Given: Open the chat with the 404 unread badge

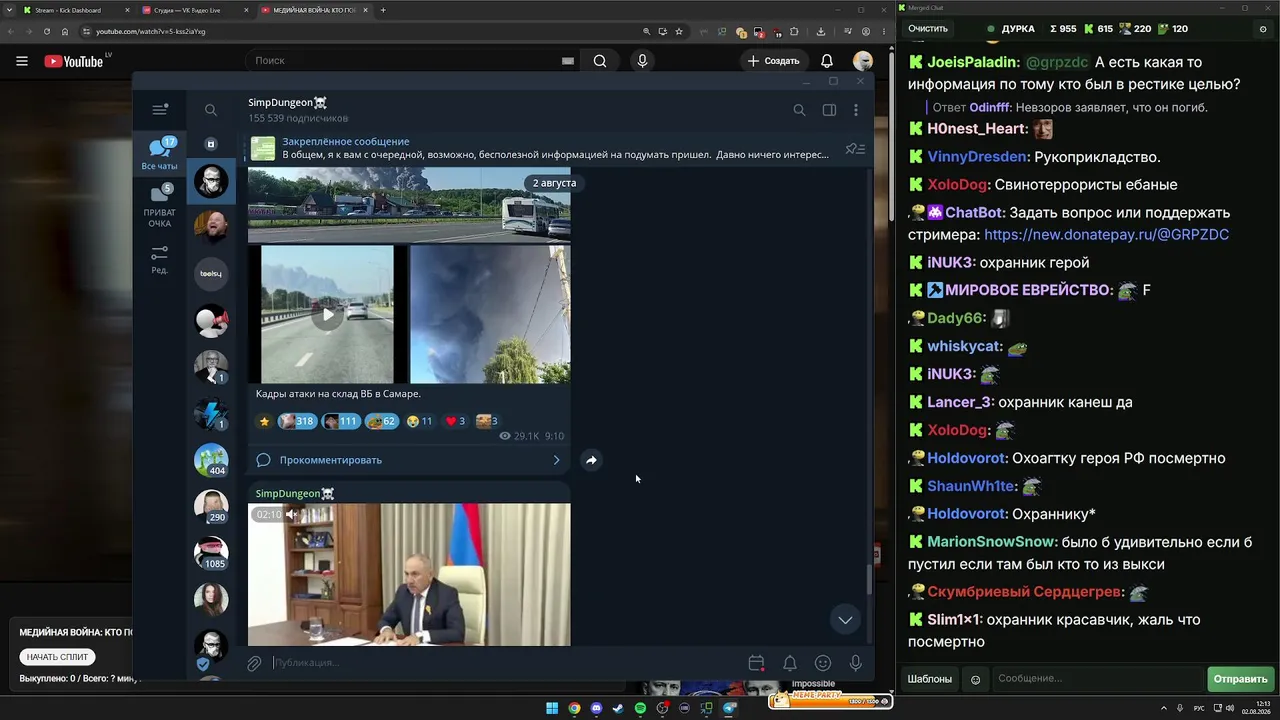Looking at the screenshot, I should (x=211, y=459).
